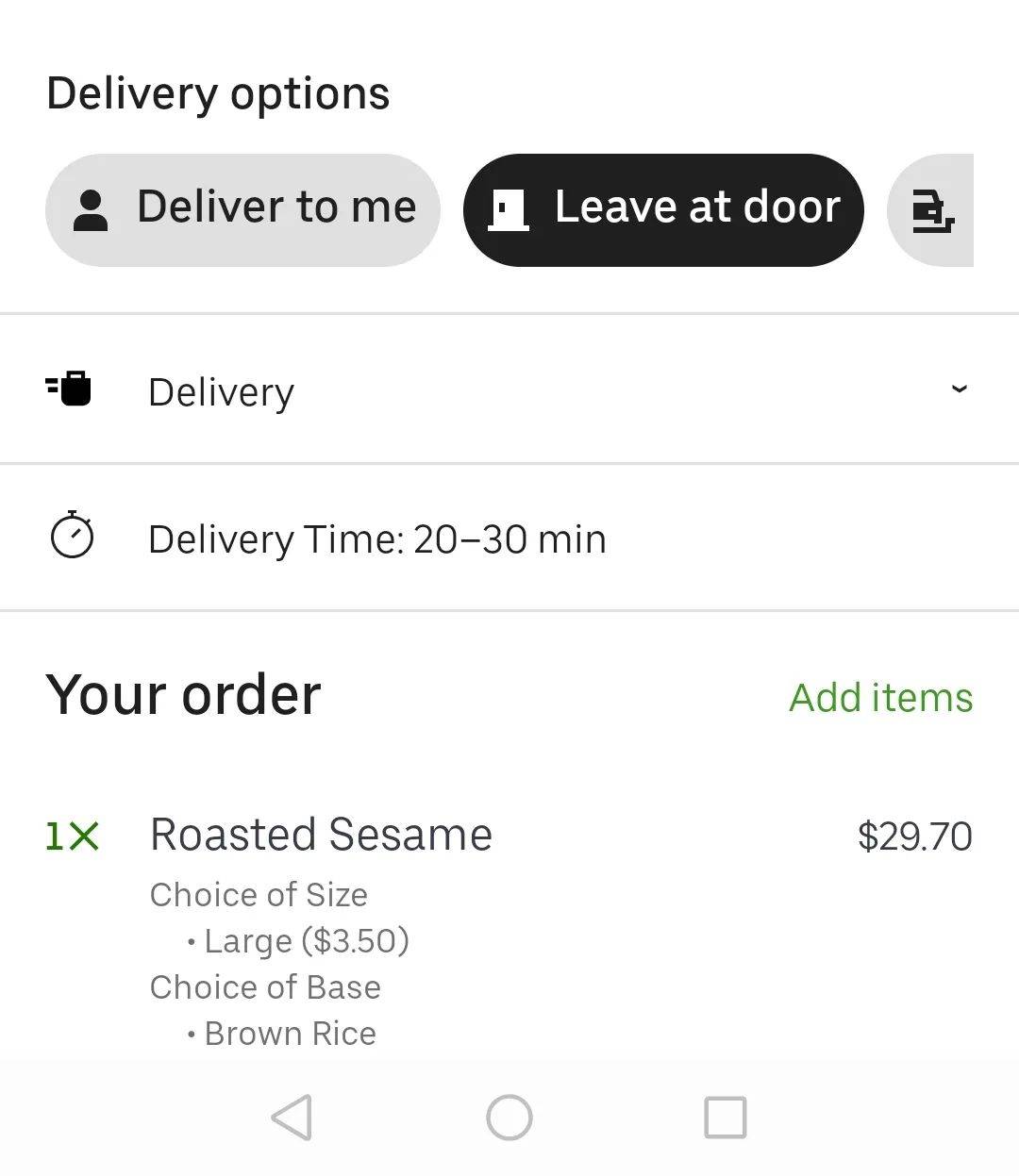Tap the delivery bag icon
The image size is (1019, 1176).
pos(69,388)
